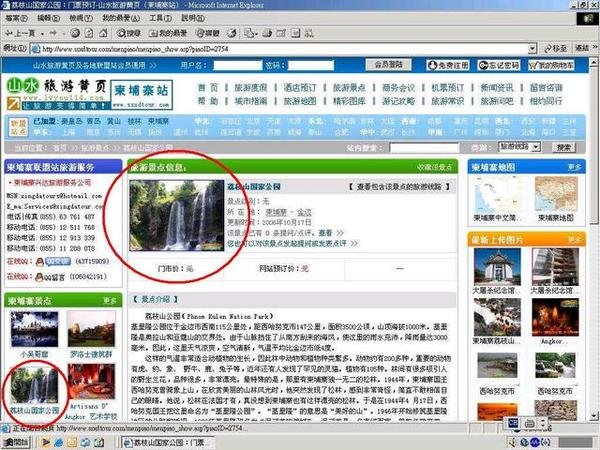Open the 首页 home nav link
Screen dimensions: 600x450
(208, 88)
